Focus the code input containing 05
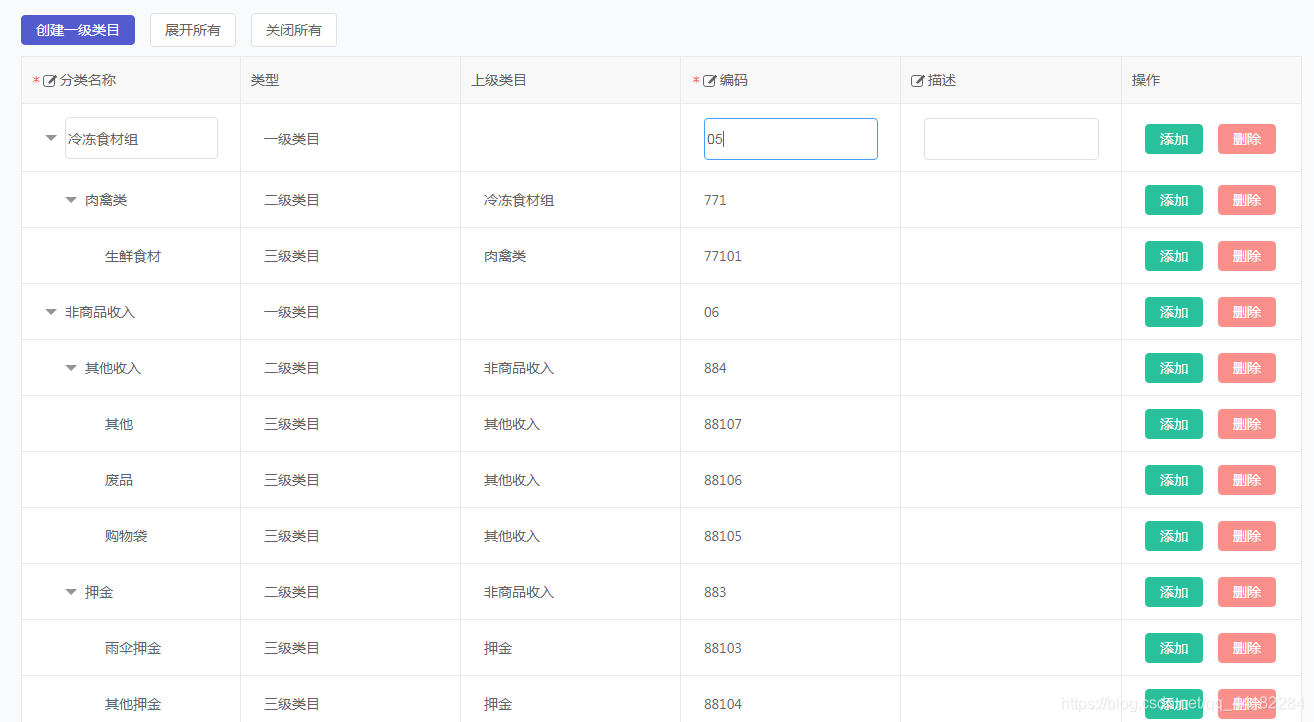The image size is (1314, 722). point(791,139)
